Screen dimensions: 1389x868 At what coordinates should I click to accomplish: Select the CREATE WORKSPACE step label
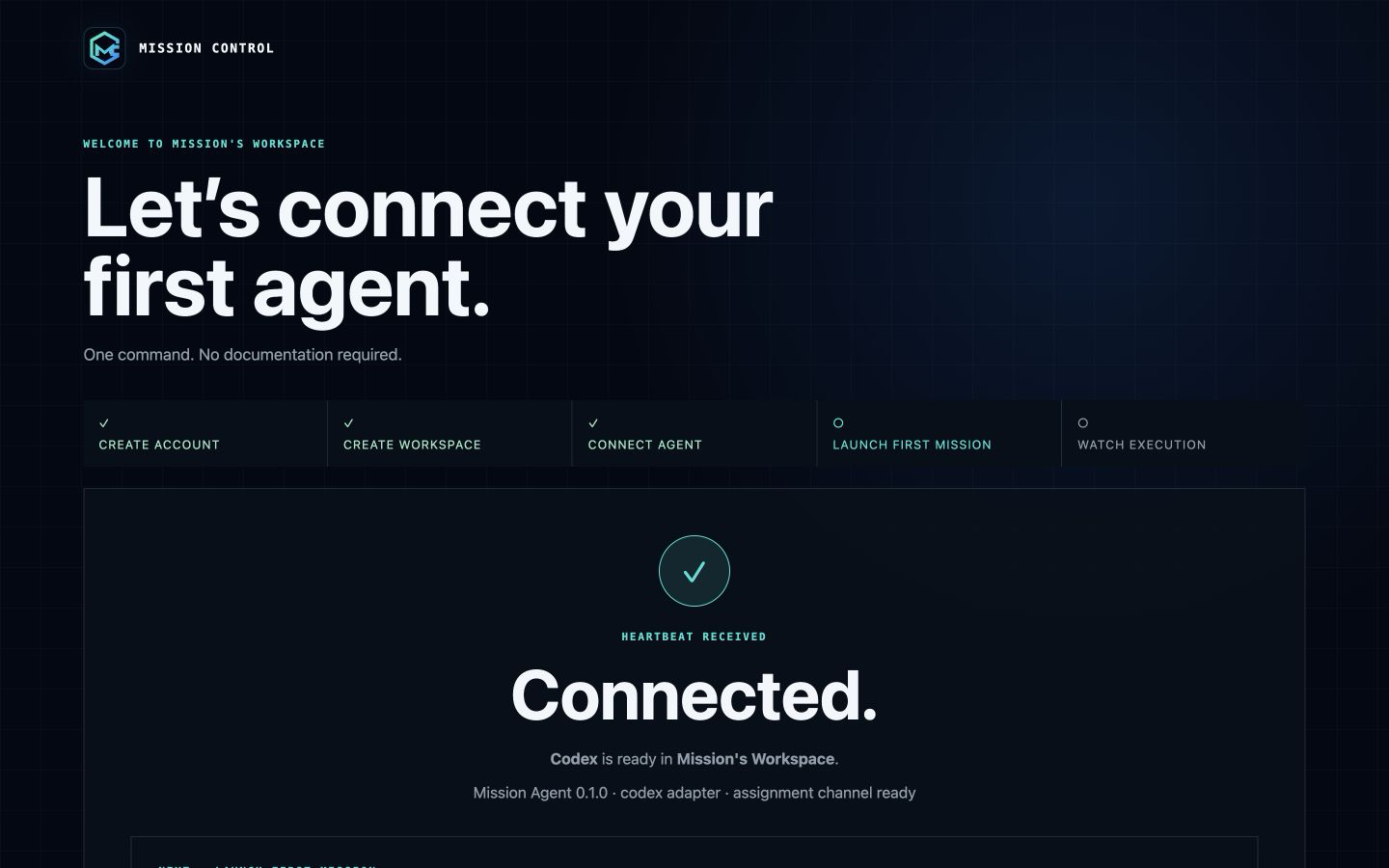pyautogui.click(x=412, y=445)
